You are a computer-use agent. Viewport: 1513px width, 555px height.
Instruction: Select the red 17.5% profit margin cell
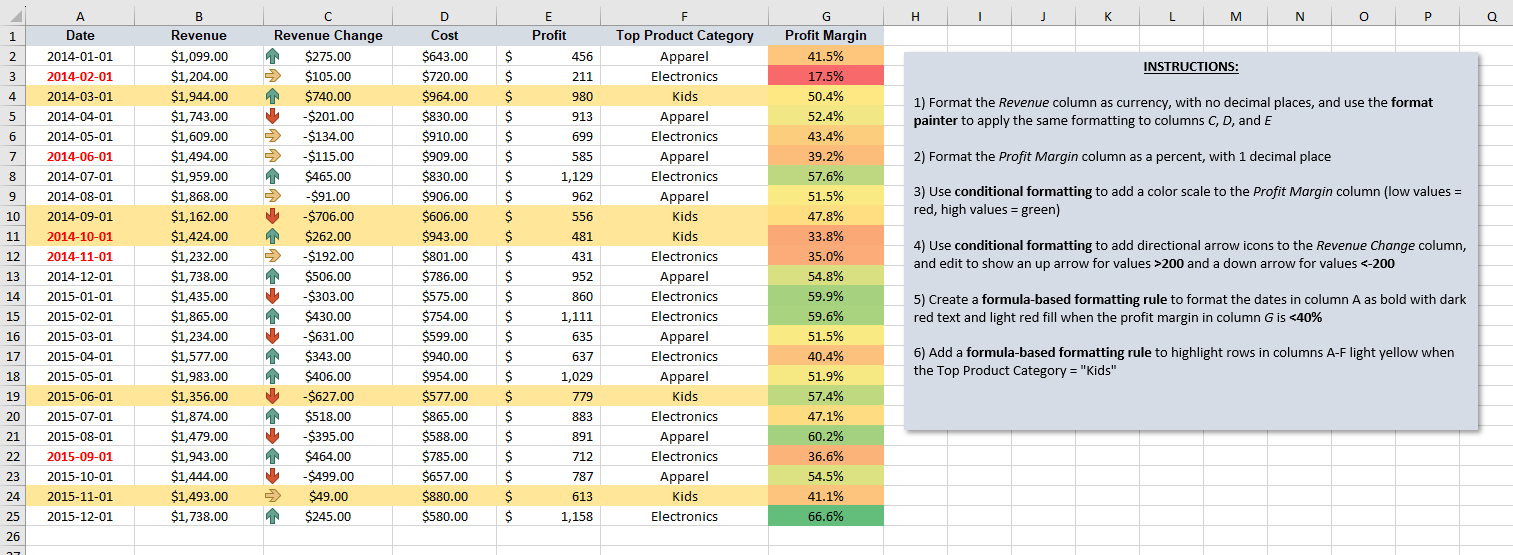pyautogui.click(x=826, y=77)
